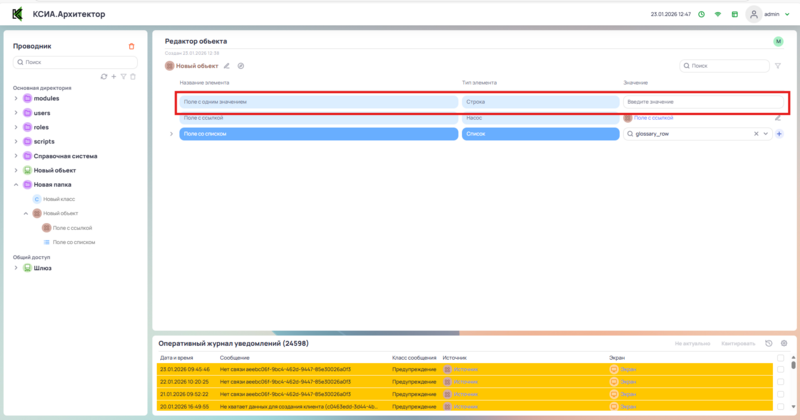Open Экран link in 22.01.2026 row
The height and width of the screenshot is (420, 800).
(628, 382)
